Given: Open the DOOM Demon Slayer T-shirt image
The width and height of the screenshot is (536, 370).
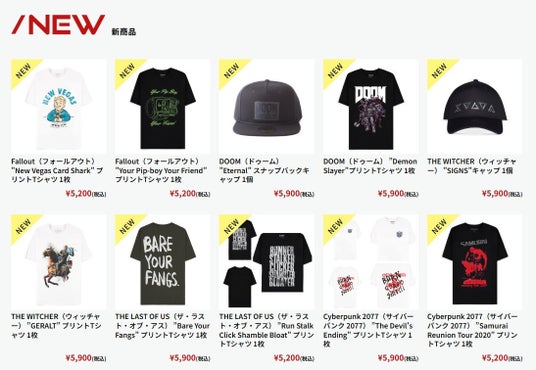Looking at the screenshot, I should 371,107.
